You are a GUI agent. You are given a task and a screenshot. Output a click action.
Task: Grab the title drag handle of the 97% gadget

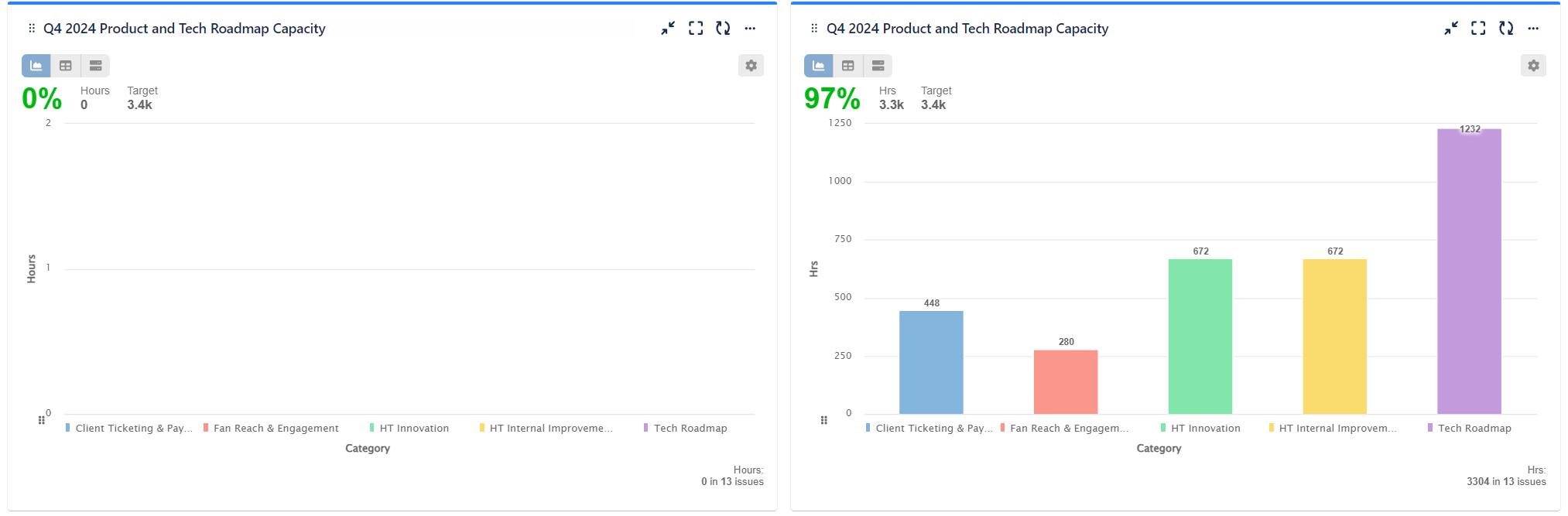[814, 29]
